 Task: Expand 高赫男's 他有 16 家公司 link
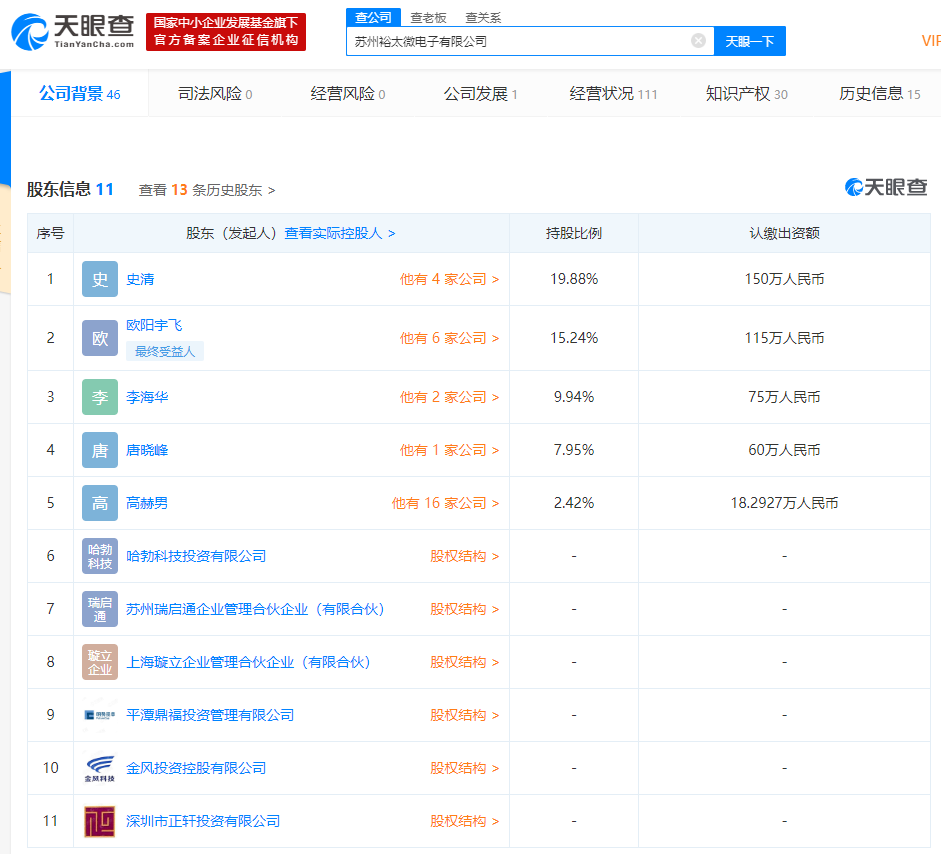click(445, 503)
